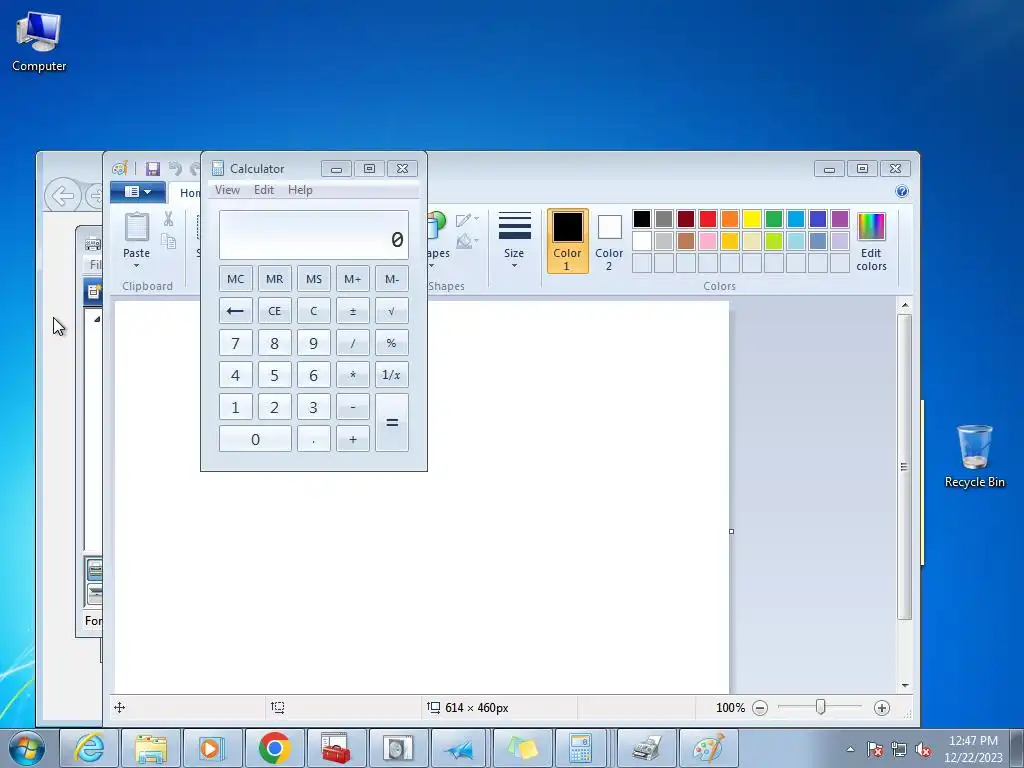Screen dimensions: 1024x768
Task: Open Calculator View menu
Action: [227, 190]
